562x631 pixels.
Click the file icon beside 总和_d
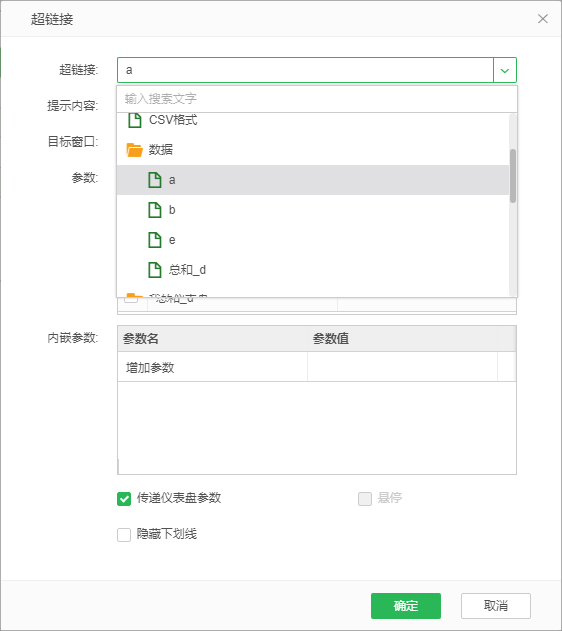[155, 270]
